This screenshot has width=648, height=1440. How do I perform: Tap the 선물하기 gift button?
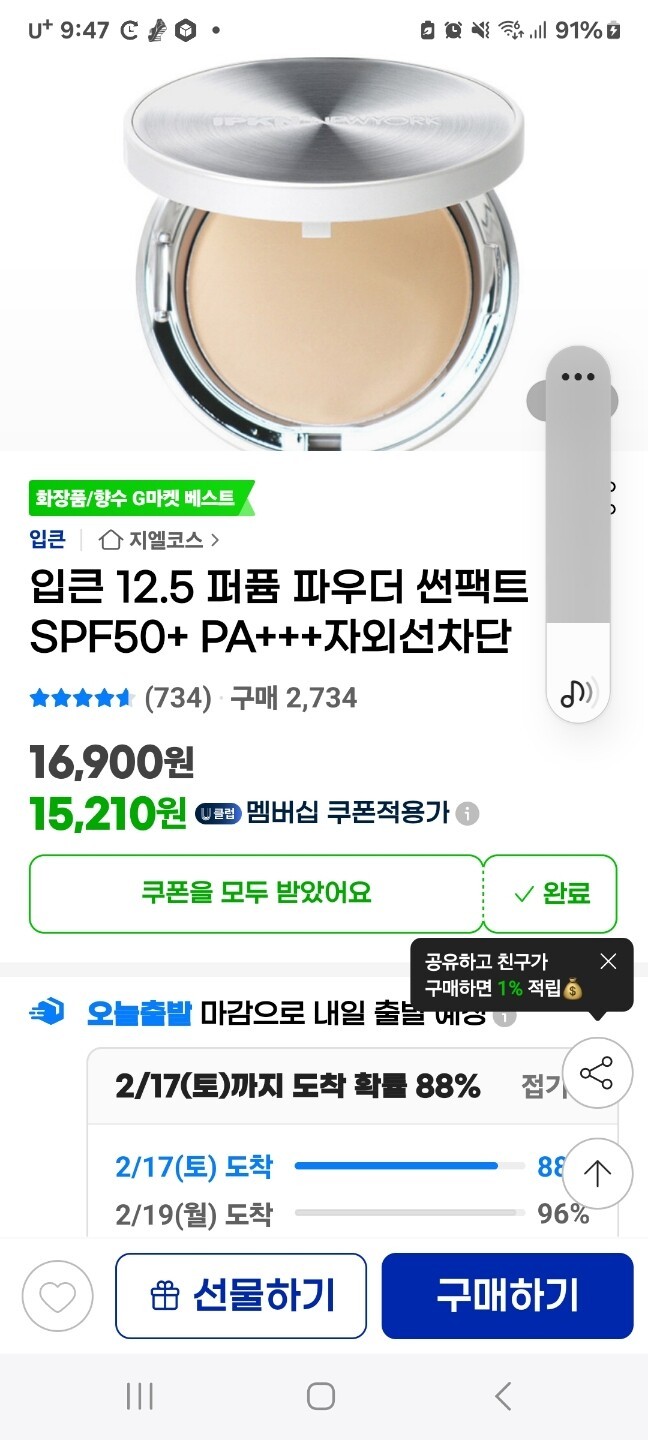[241, 1296]
